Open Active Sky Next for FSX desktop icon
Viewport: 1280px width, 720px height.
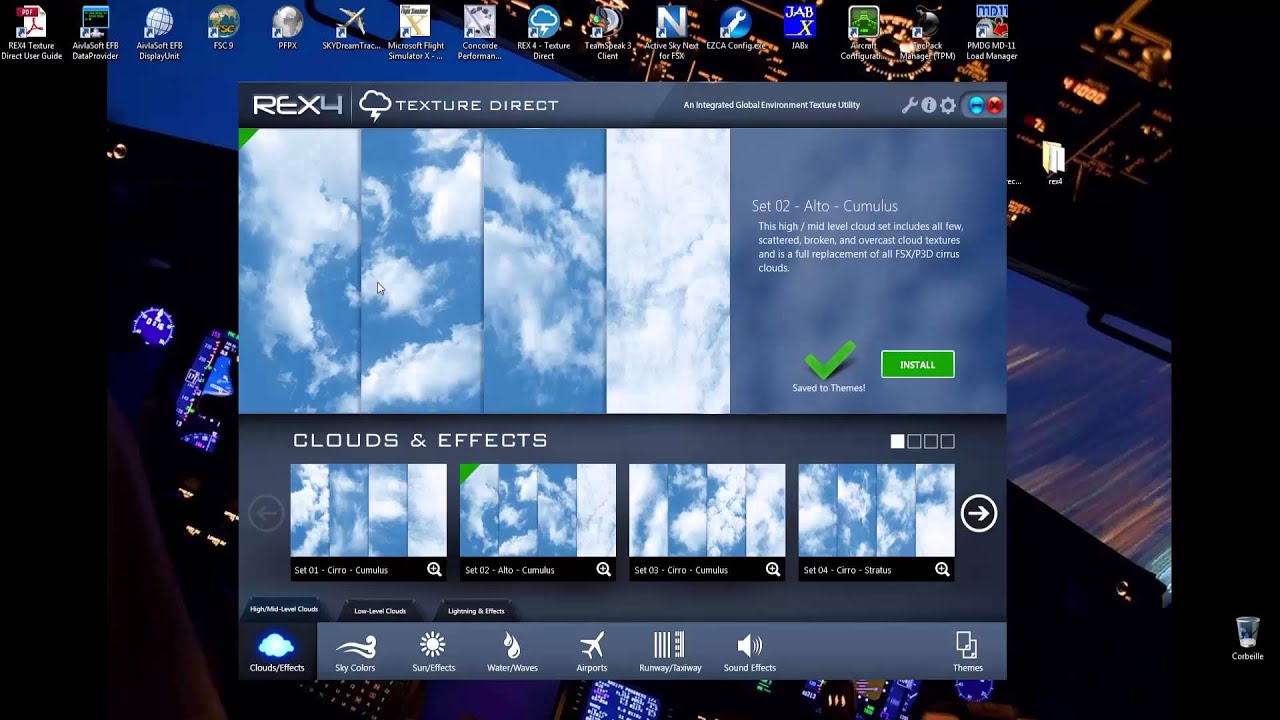(671, 33)
